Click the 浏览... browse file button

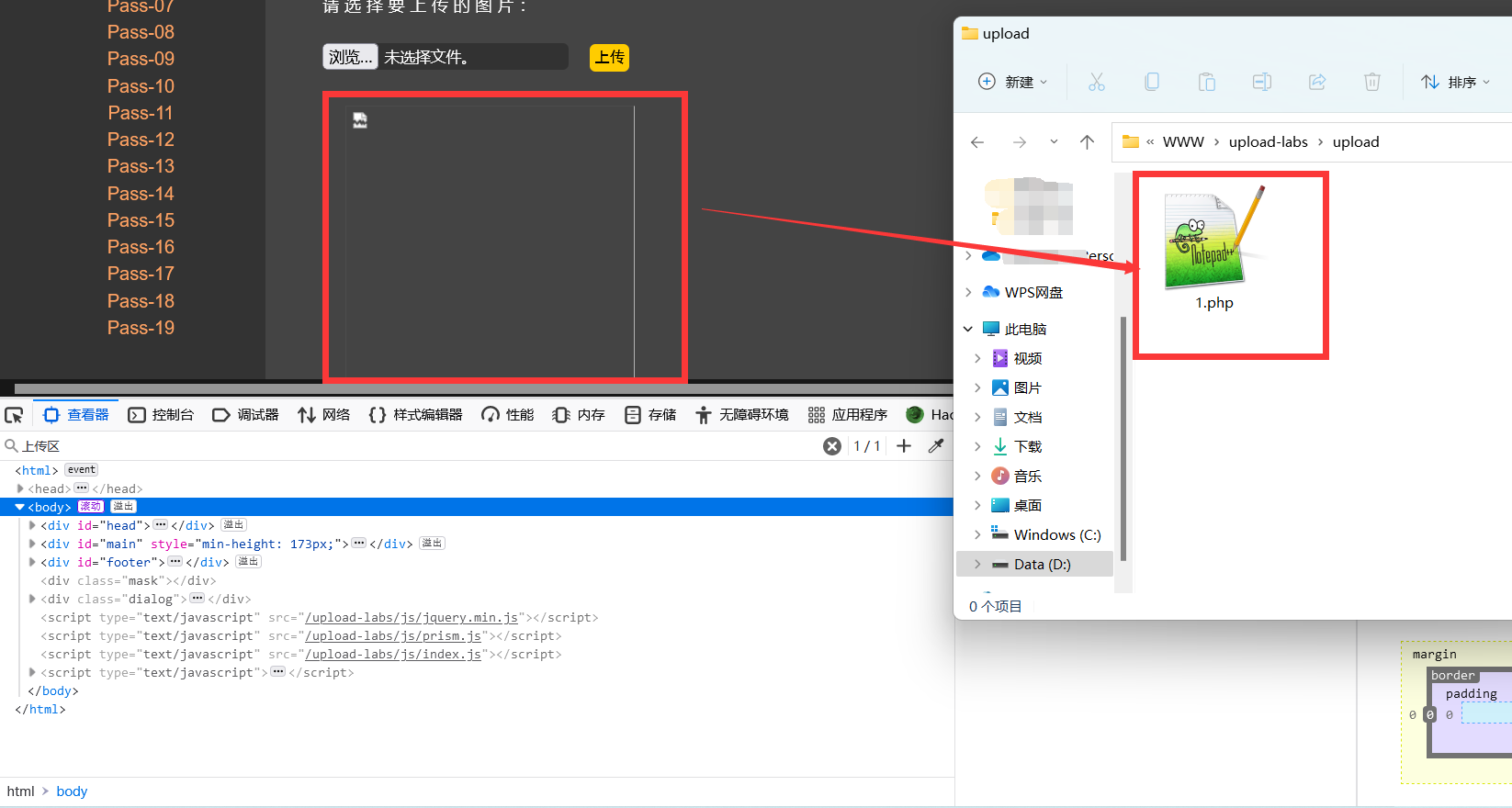pyautogui.click(x=350, y=57)
